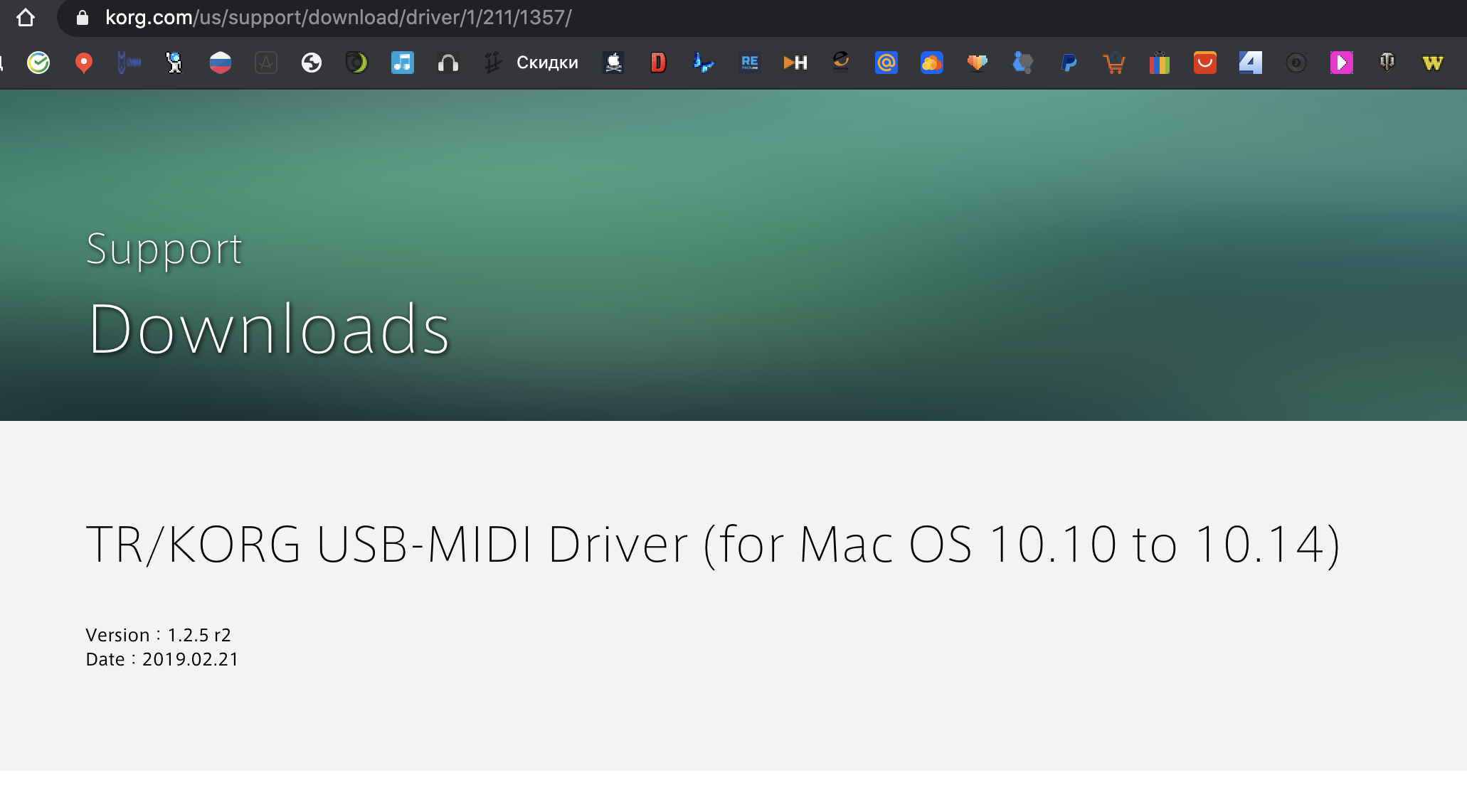Viewport: 1467px width, 812px height.
Task: Open the pink play button bookmark
Action: [1342, 63]
